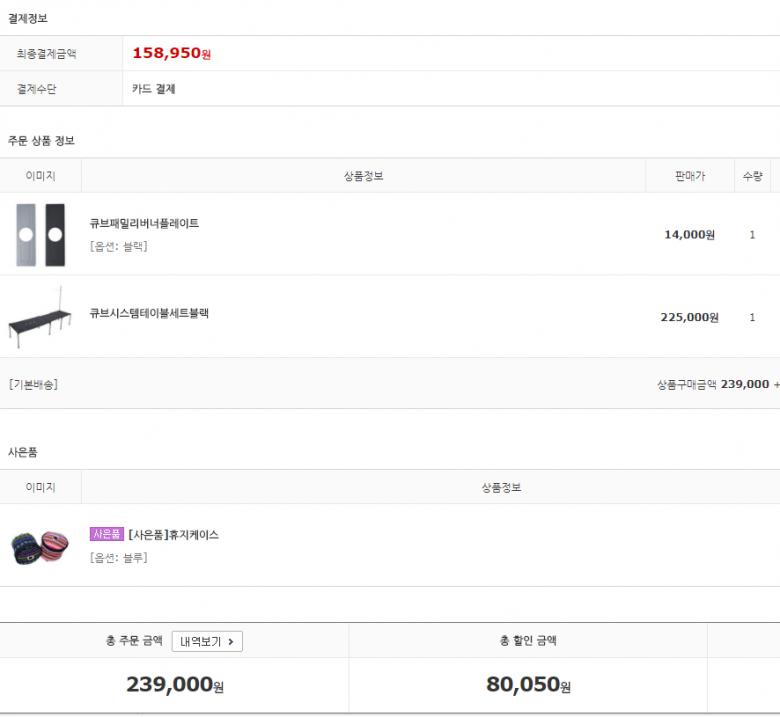This screenshot has width=780, height=717.
Task: Click the 주문 상품 정보 section heading
Action: coord(41,141)
